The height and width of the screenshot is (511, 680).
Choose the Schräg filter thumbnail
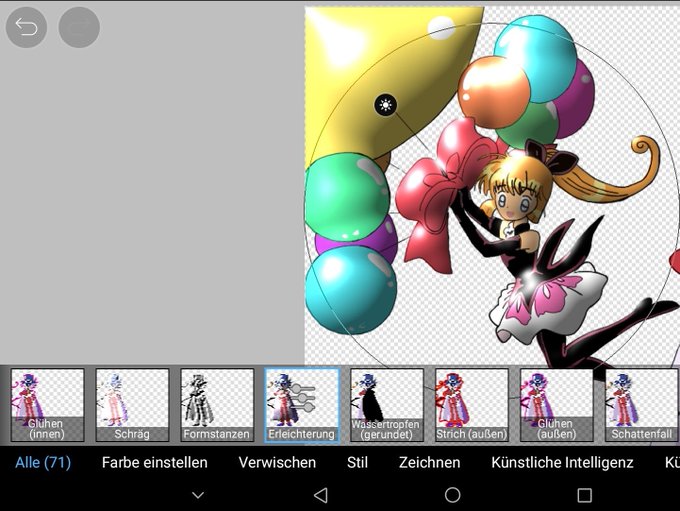coord(132,405)
